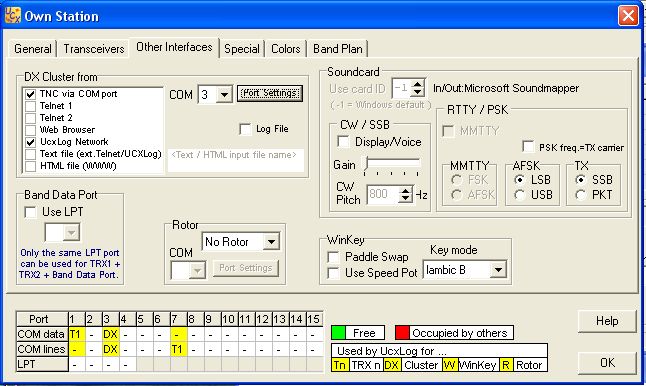Select TX SSB radio button
Image resolution: width=646 pixels, height=386 pixels.
(x=580, y=180)
